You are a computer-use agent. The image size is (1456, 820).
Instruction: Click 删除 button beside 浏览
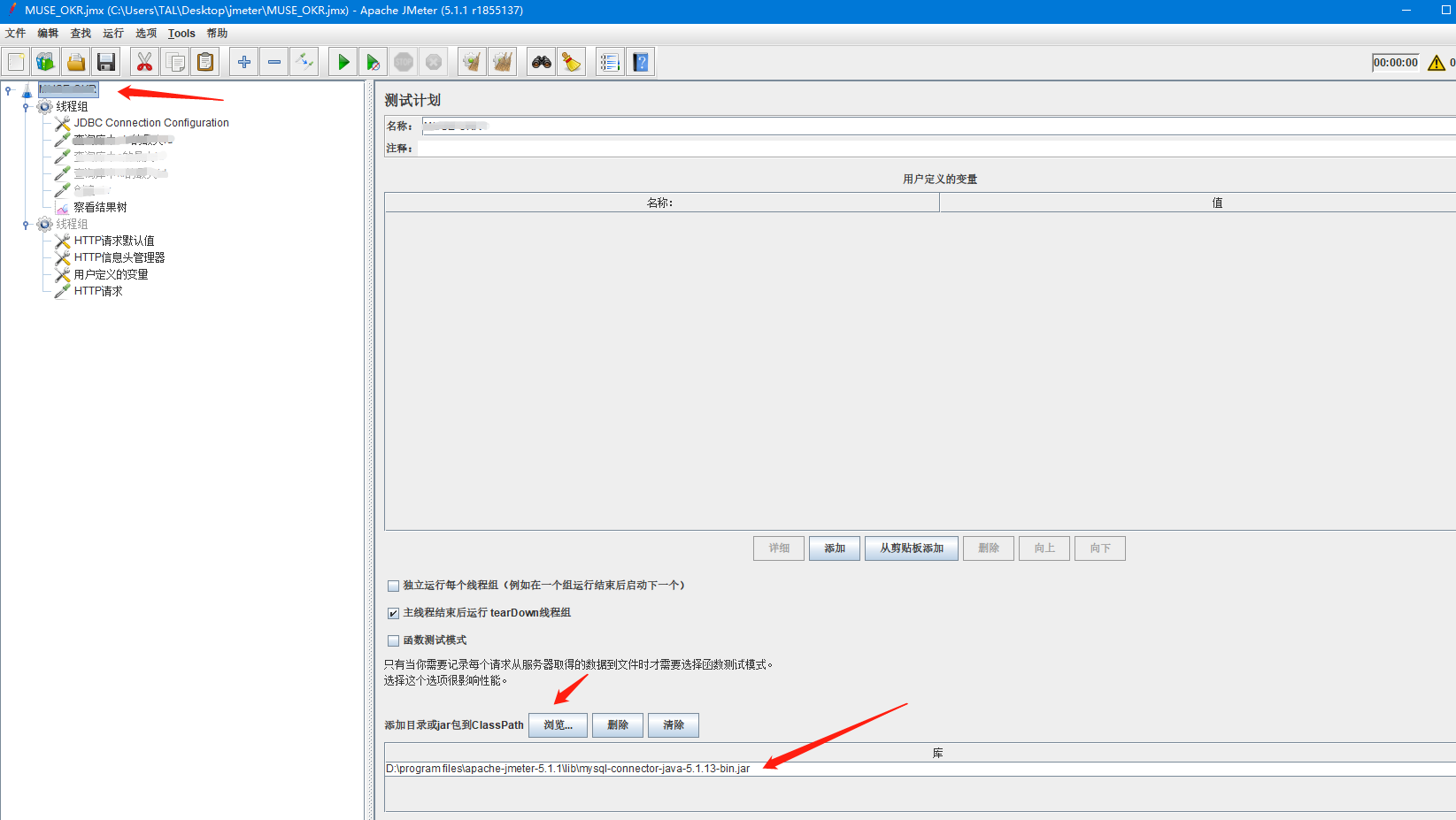618,725
